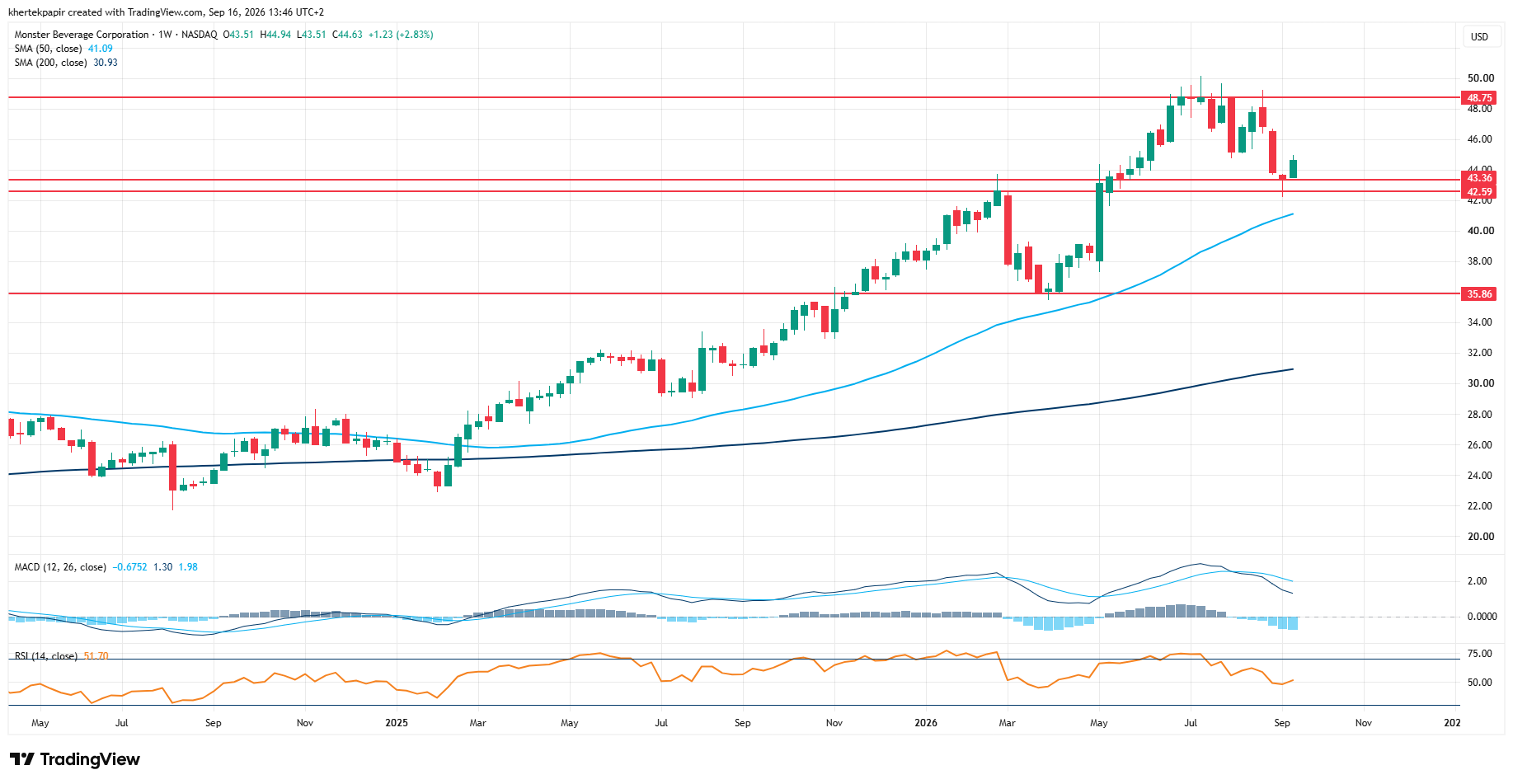The height and width of the screenshot is (784, 1513).
Task: Click the 43.36 red price label
Action: [x=1479, y=178]
